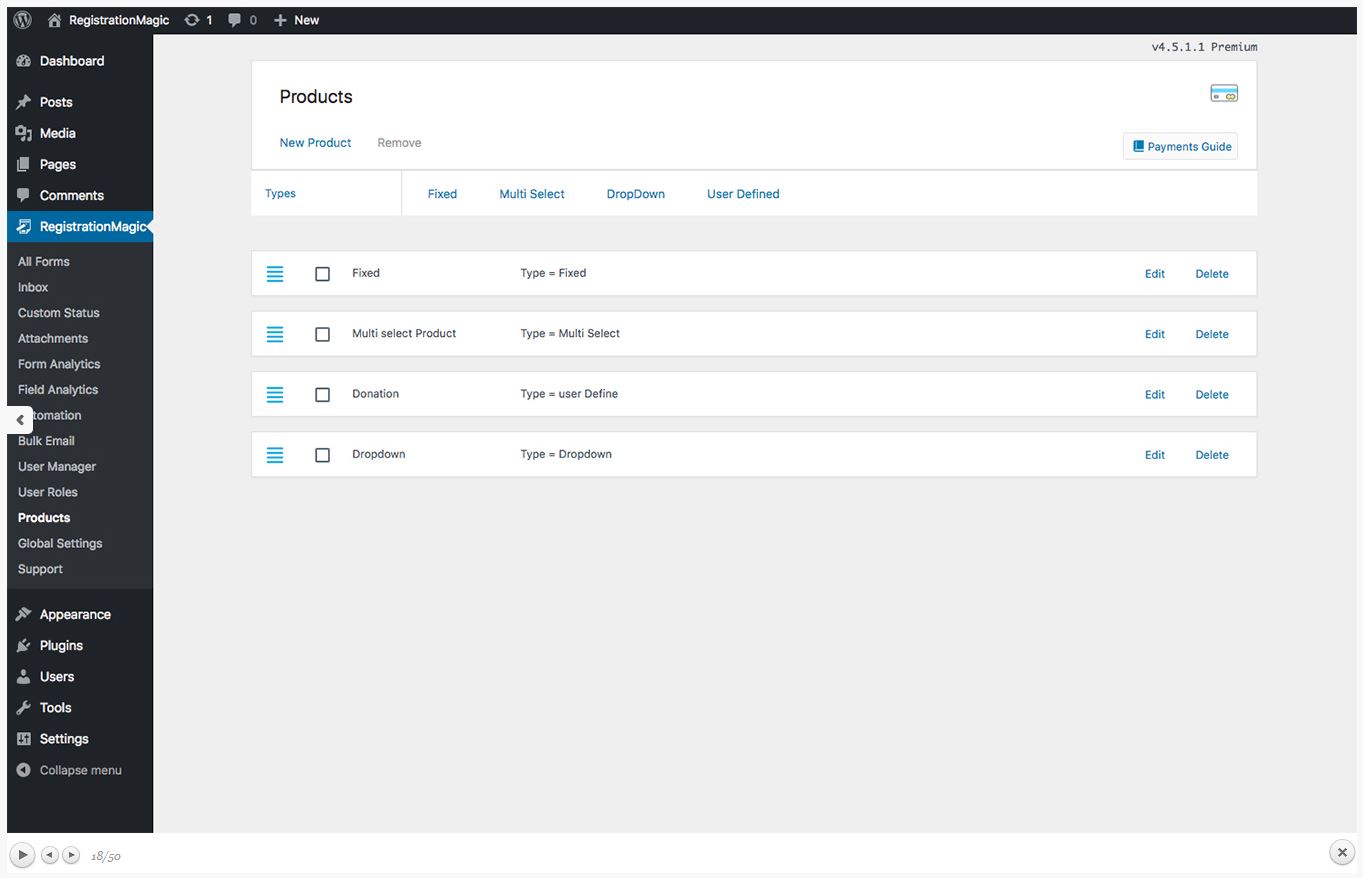Open the Payments Guide button
The height and width of the screenshot is (878, 1363).
point(1180,146)
